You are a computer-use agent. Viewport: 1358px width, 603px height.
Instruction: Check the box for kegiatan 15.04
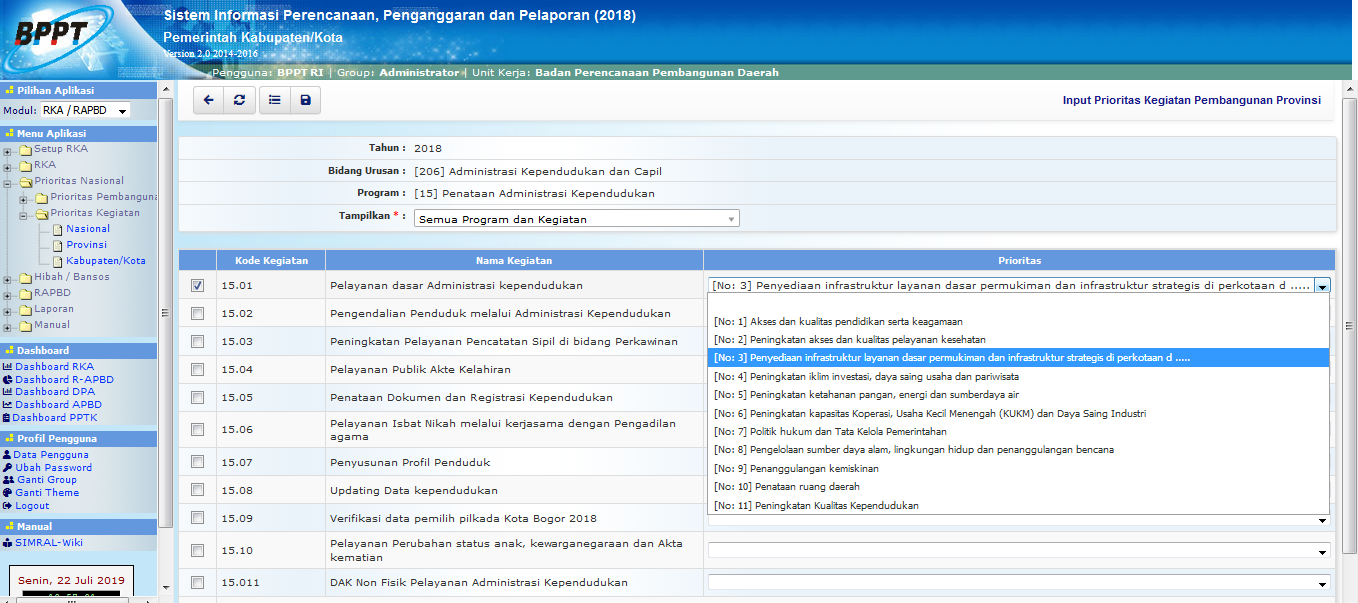197,369
